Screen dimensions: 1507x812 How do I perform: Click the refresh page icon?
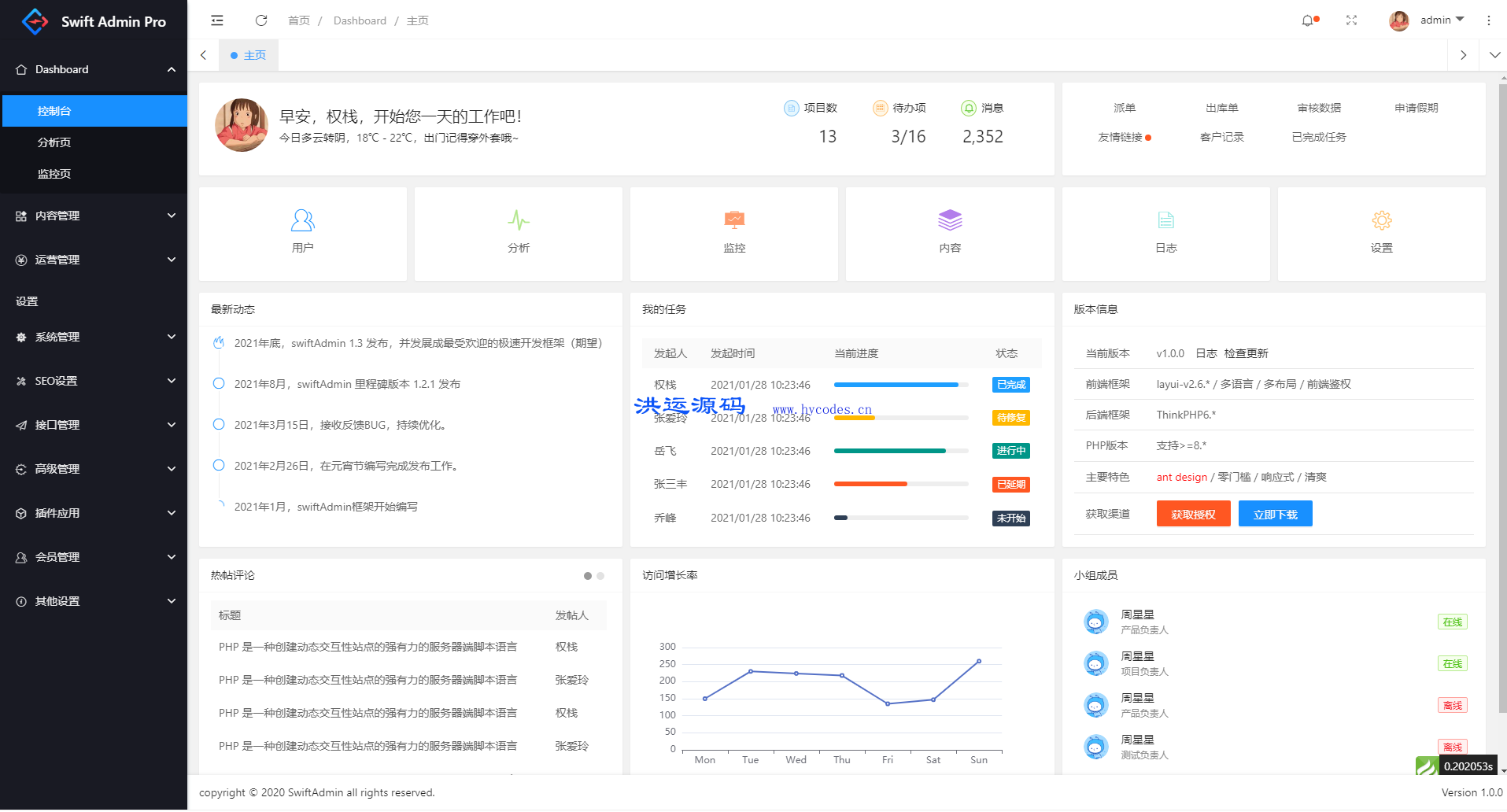pyautogui.click(x=261, y=20)
